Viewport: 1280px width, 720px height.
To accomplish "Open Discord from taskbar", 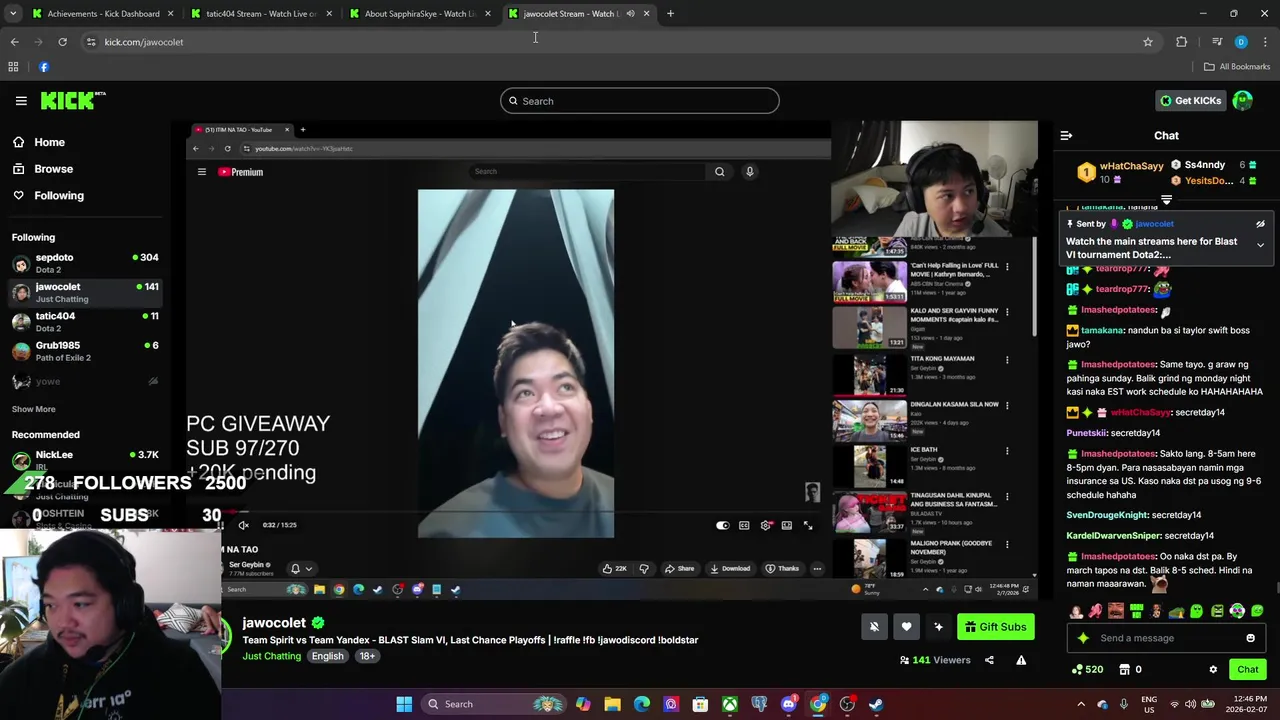I will point(789,704).
